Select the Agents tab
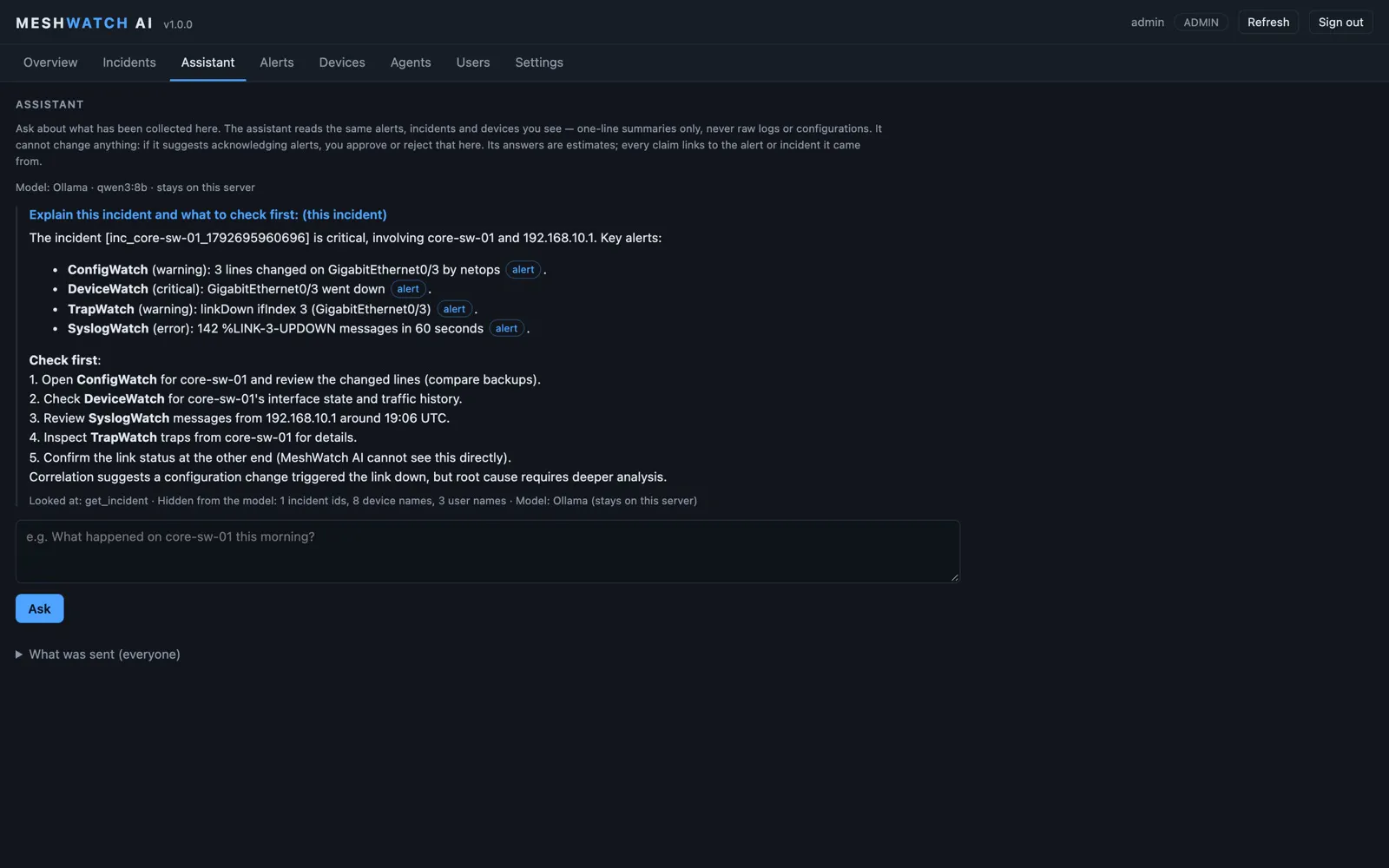This screenshot has height=868, width=1389. (411, 62)
